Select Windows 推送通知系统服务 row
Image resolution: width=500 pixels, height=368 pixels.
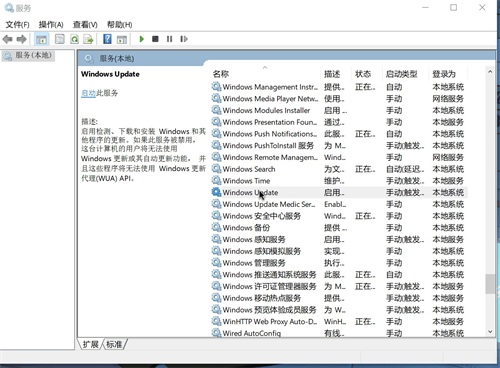[338, 274]
